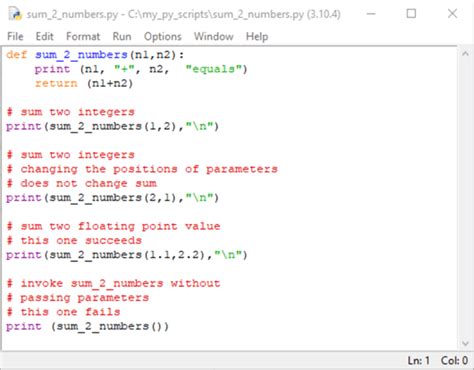Minimize the IDLE editor window
This screenshot has width=474, height=370.
[x=371, y=14]
